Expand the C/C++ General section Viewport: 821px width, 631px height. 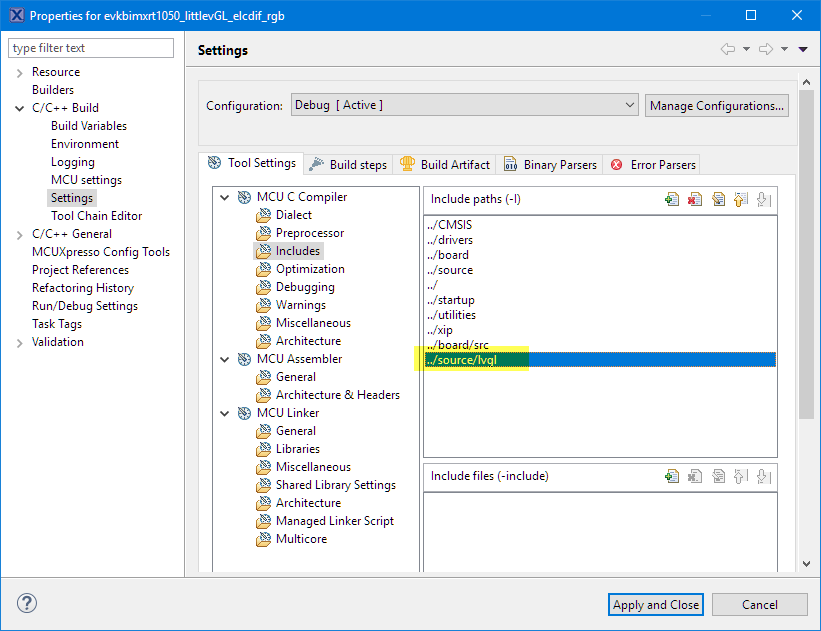[20, 234]
